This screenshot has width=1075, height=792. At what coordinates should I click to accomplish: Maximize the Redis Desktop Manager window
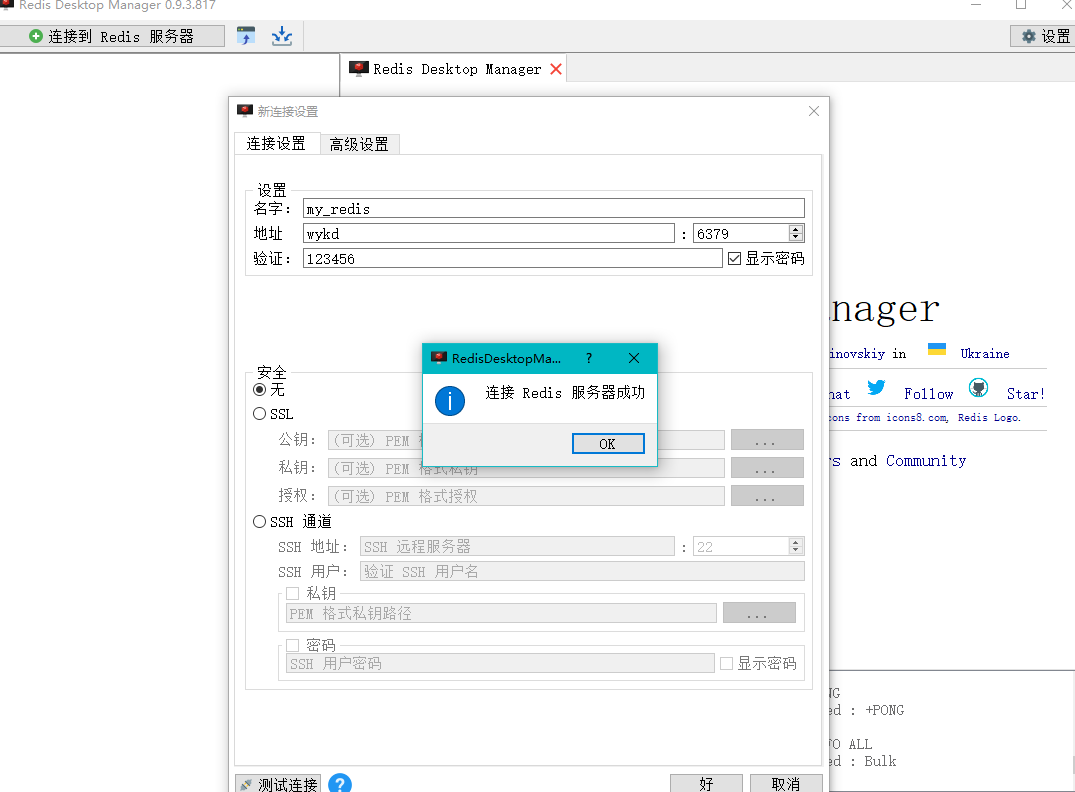(x=1021, y=5)
